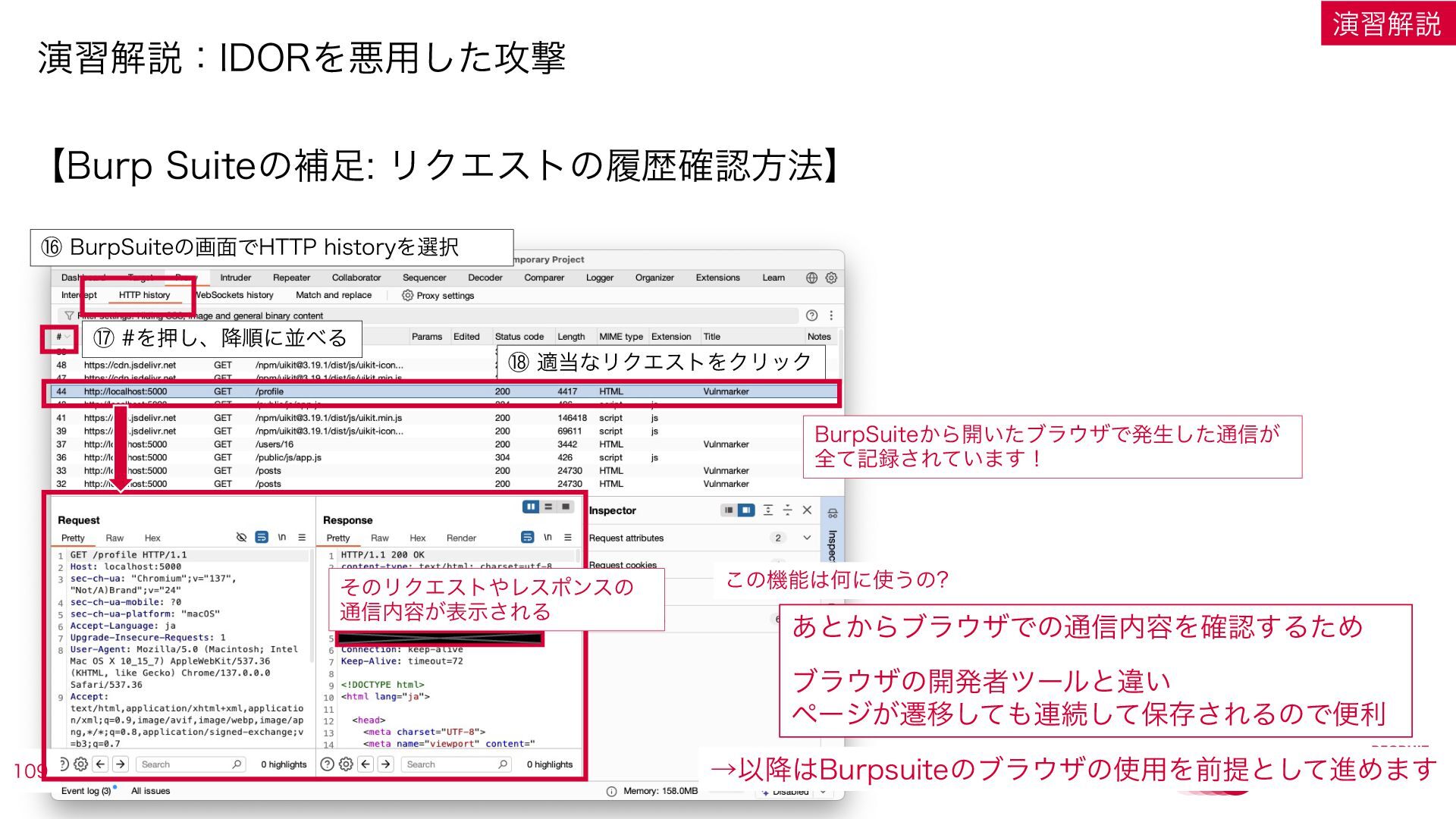Open help for the HTTP history filter
1456x819 pixels.
[811, 315]
